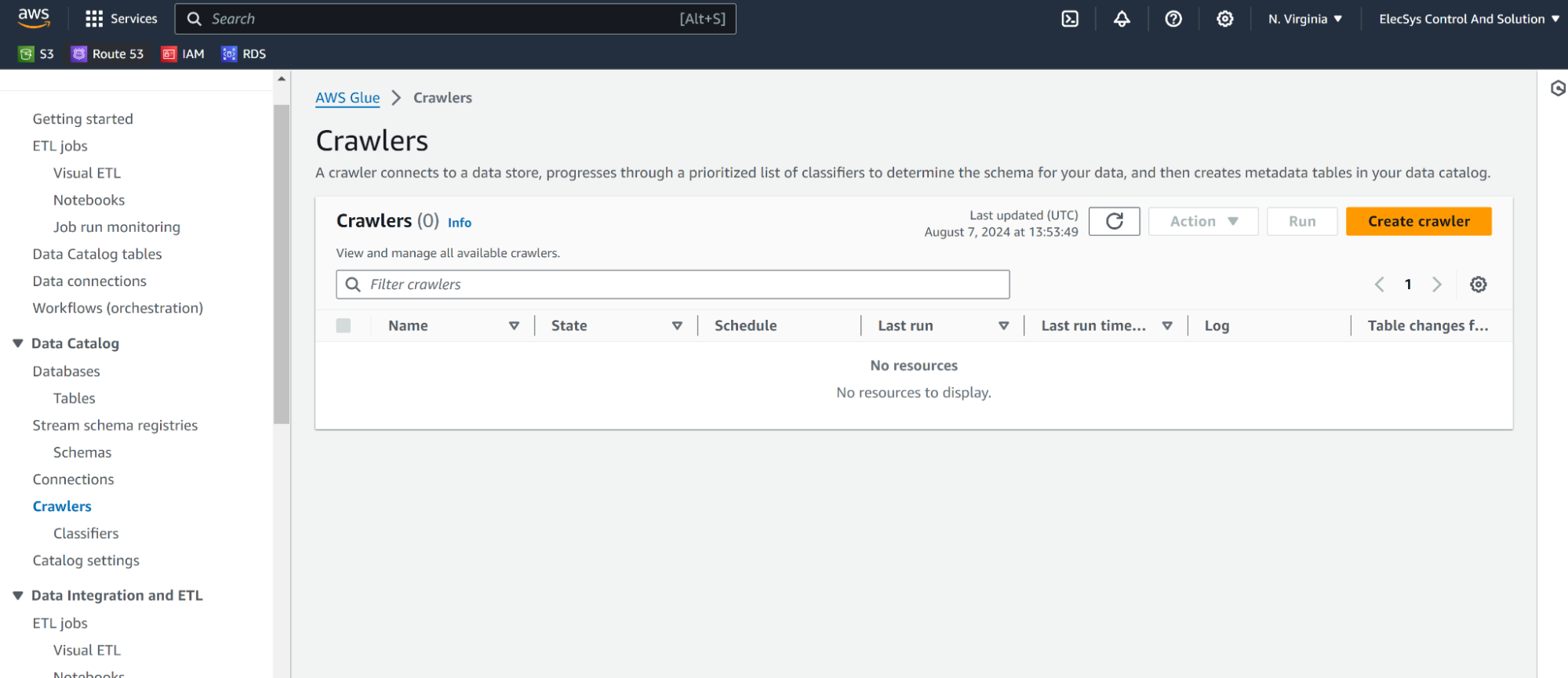Open Crawlers in the sidebar

(62, 506)
